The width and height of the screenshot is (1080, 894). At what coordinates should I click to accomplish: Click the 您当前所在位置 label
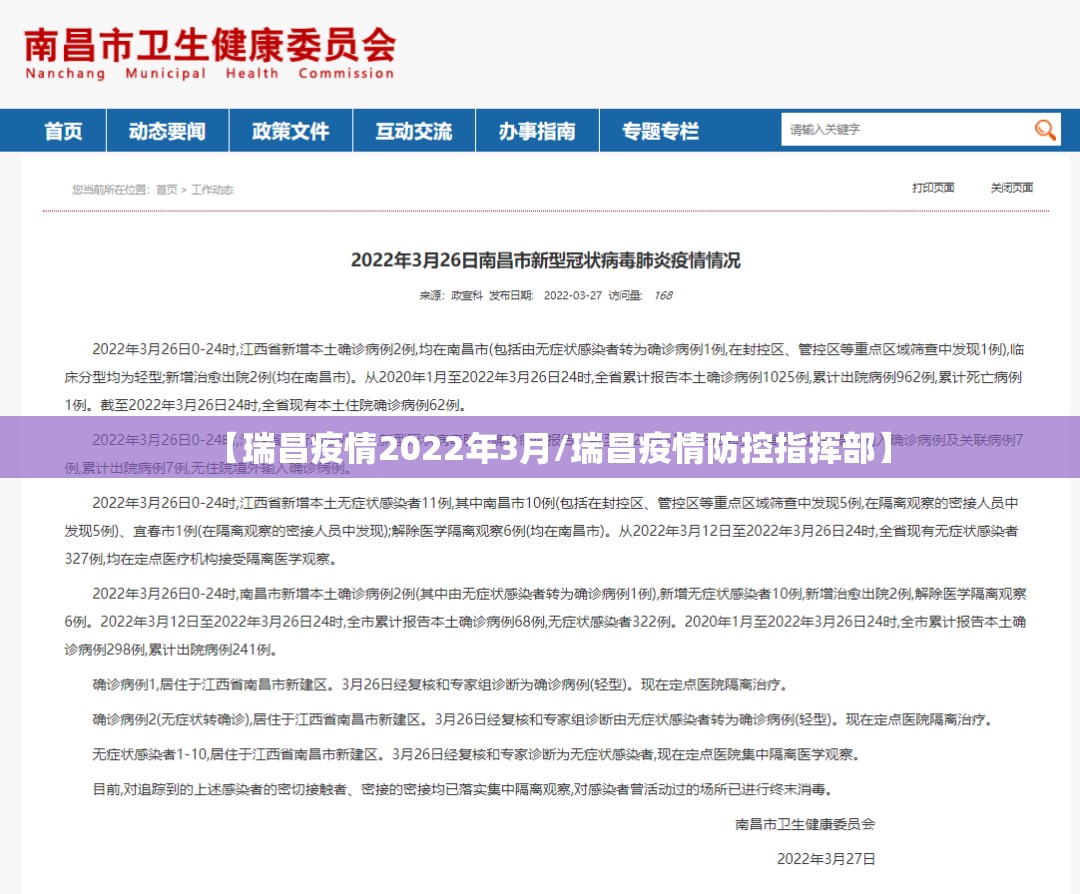point(111,189)
